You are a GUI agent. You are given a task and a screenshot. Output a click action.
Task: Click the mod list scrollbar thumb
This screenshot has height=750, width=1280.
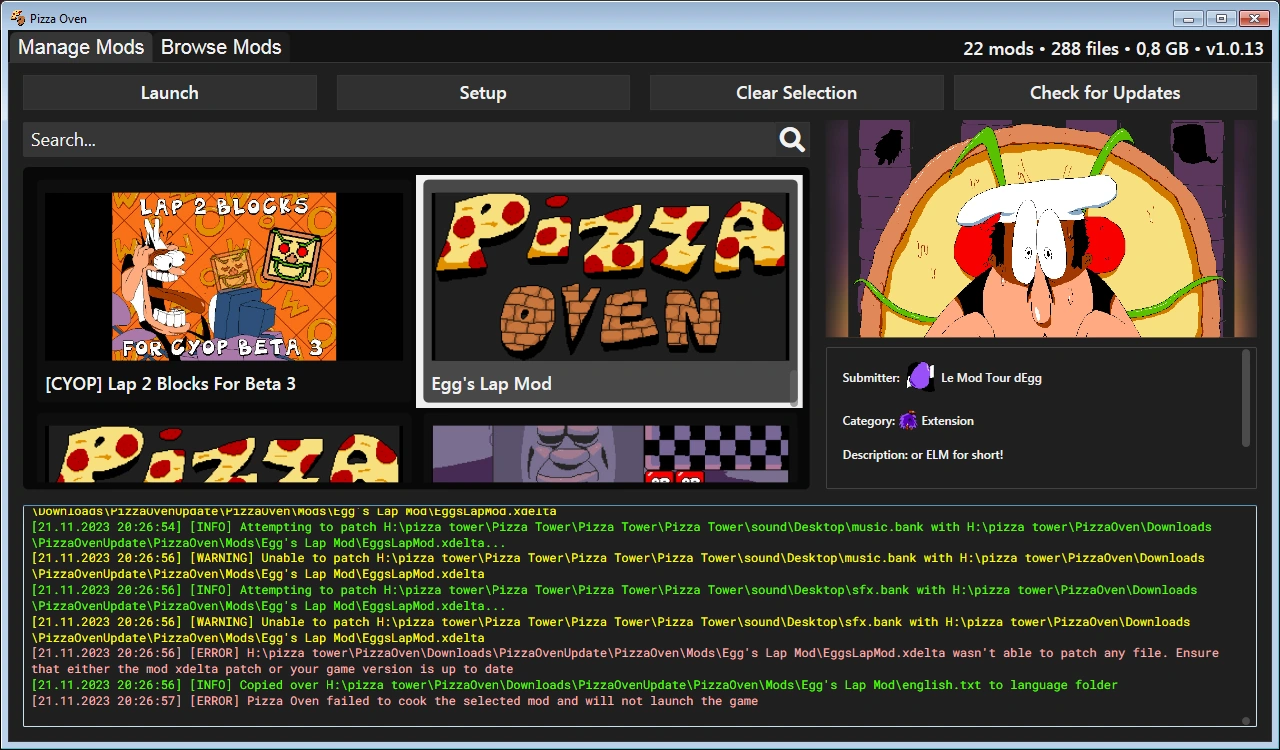click(795, 387)
